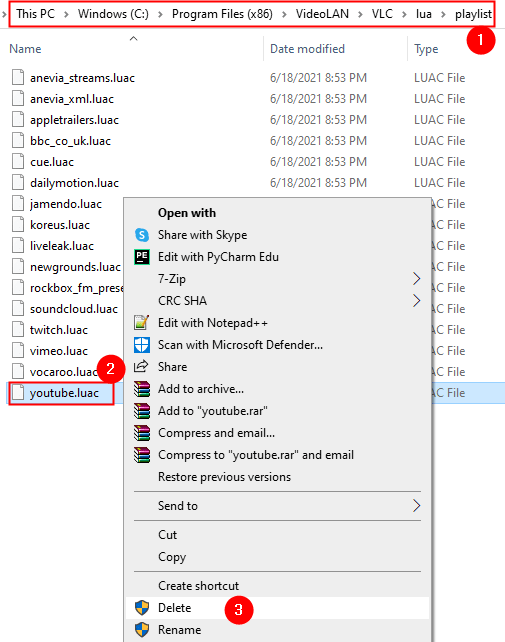
Task: Click the file icon of youtube.luac
Action: [x=18, y=392]
